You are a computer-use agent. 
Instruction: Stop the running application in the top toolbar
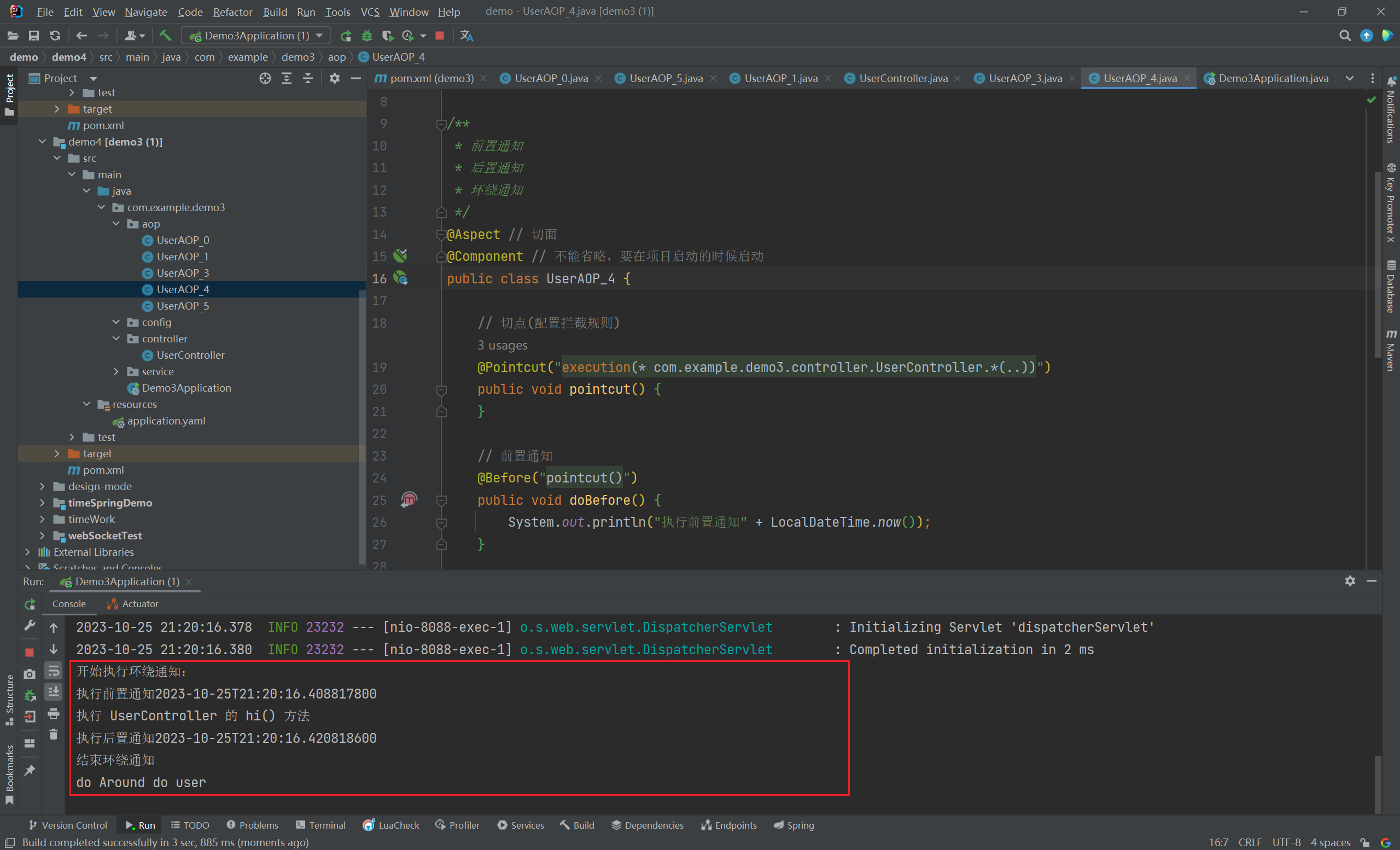point(440,36)
